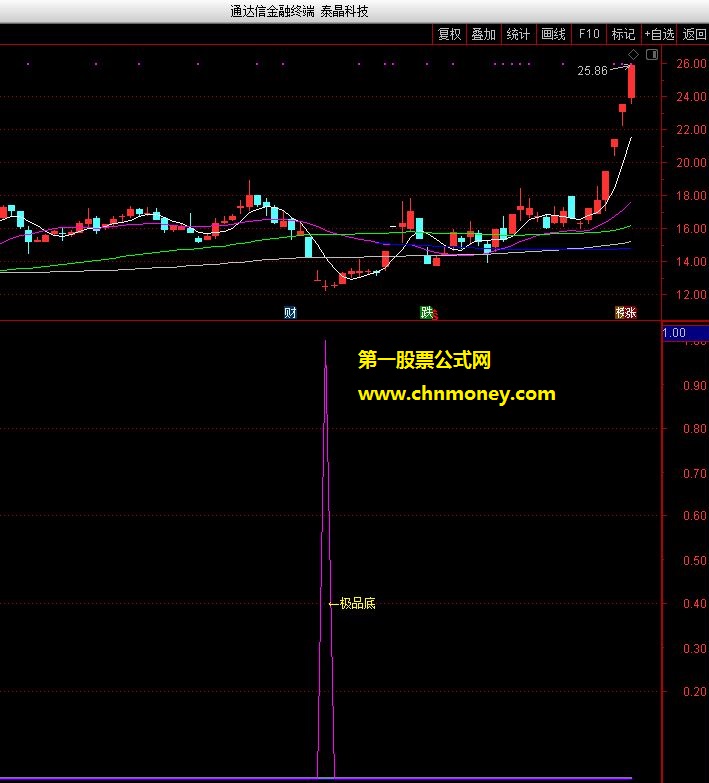
Task: Open F10 company information
Action: pyautogui.click(x=589, y=34)
